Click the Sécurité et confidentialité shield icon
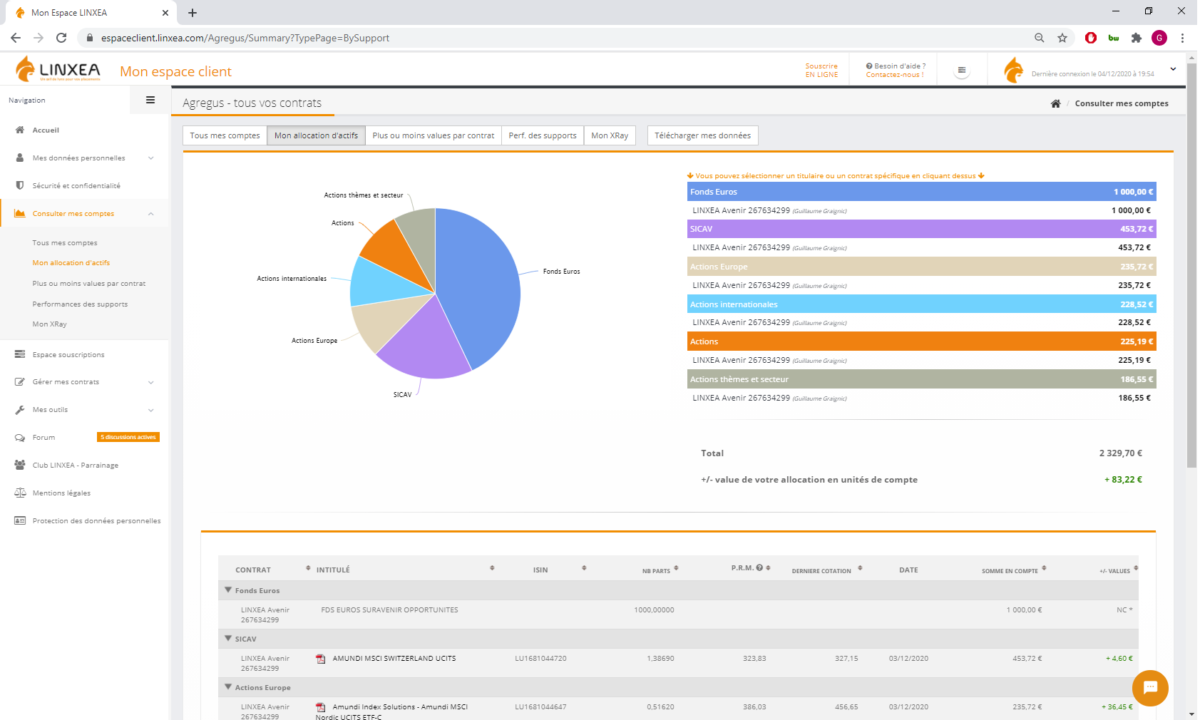Viewport: 1200px width, 720px height. coord(20,185)
